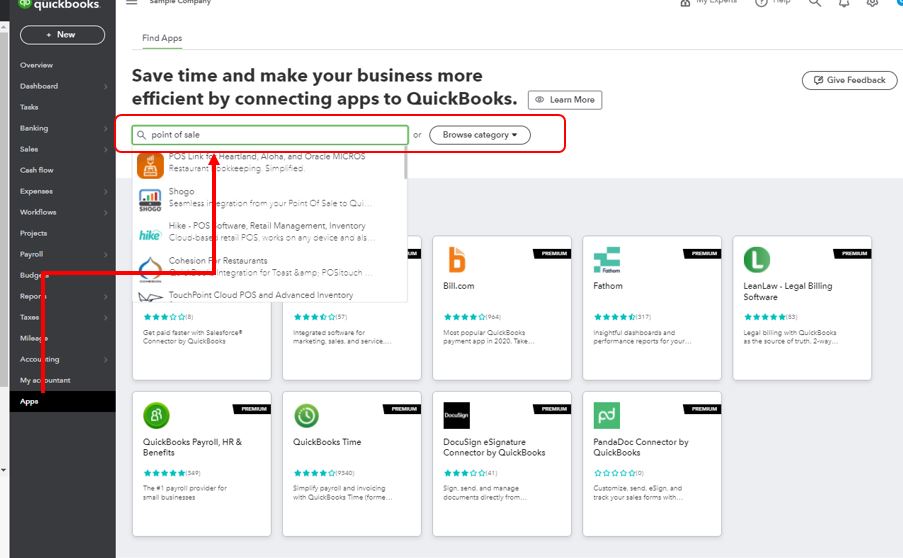Click the PandaDoc Connector app icon
Image resolution: width=903 pixels, height=558 pixels.
pyautogui.click(x=606, y=415)
